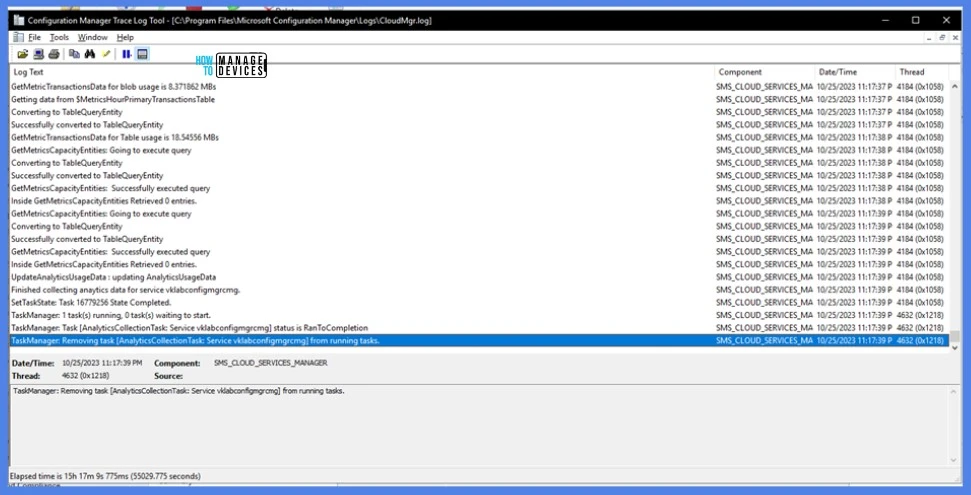Click the details pane scroll down arrow
Image resolution: width=971 pixels, height=495 pixels.
point(954,460)
